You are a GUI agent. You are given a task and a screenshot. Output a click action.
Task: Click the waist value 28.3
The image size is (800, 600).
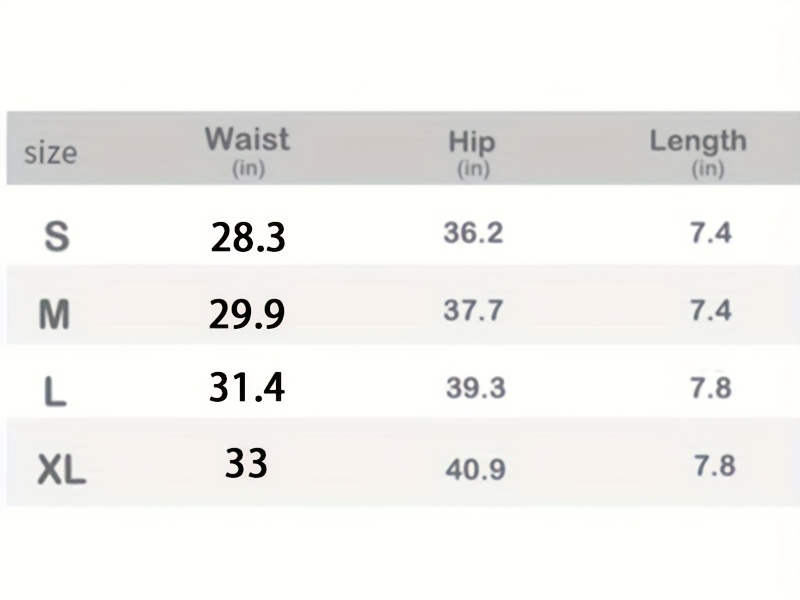[x=248, y=238]
